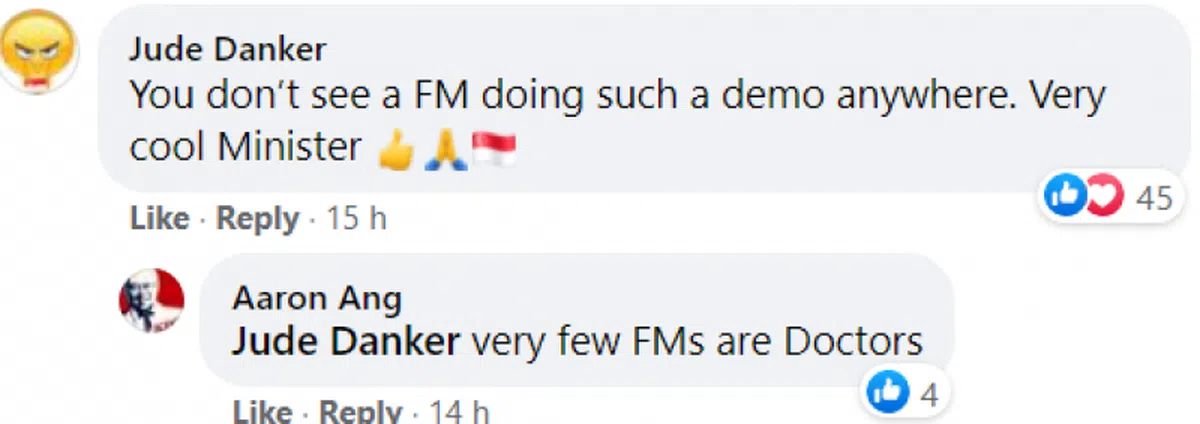Viewport: 1200px width, 424px height.
Task: Reply to Jude Danker's comment
Action: (258, 220)
